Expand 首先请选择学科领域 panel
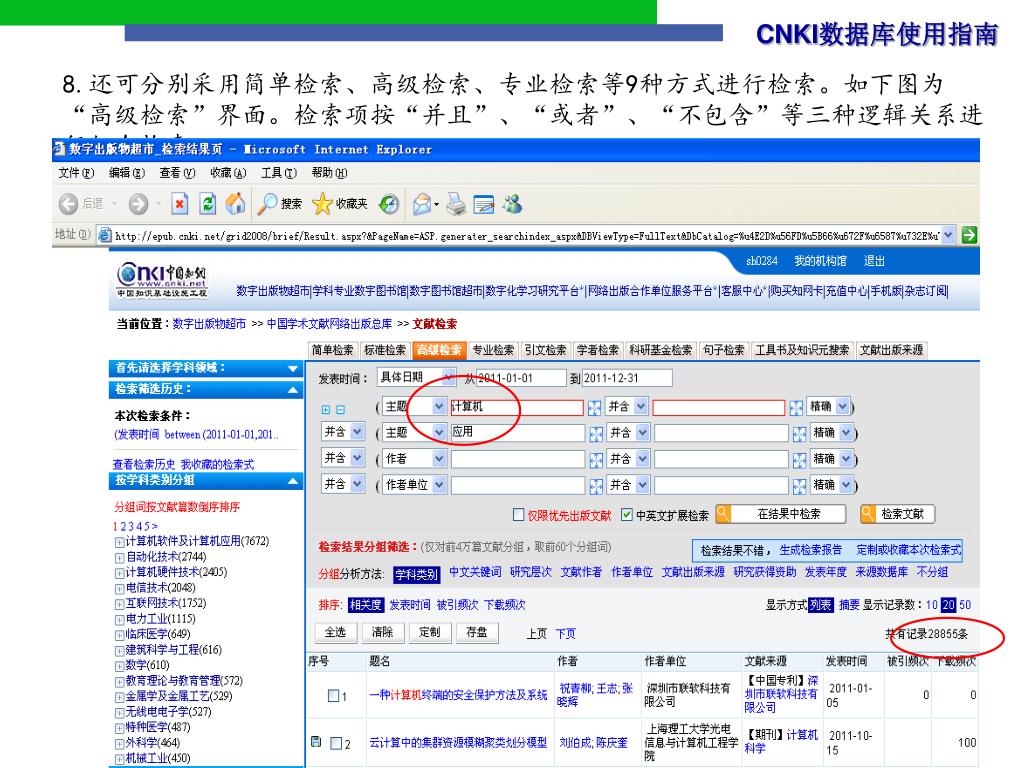 pyautogui.click(x=293, y=369)
